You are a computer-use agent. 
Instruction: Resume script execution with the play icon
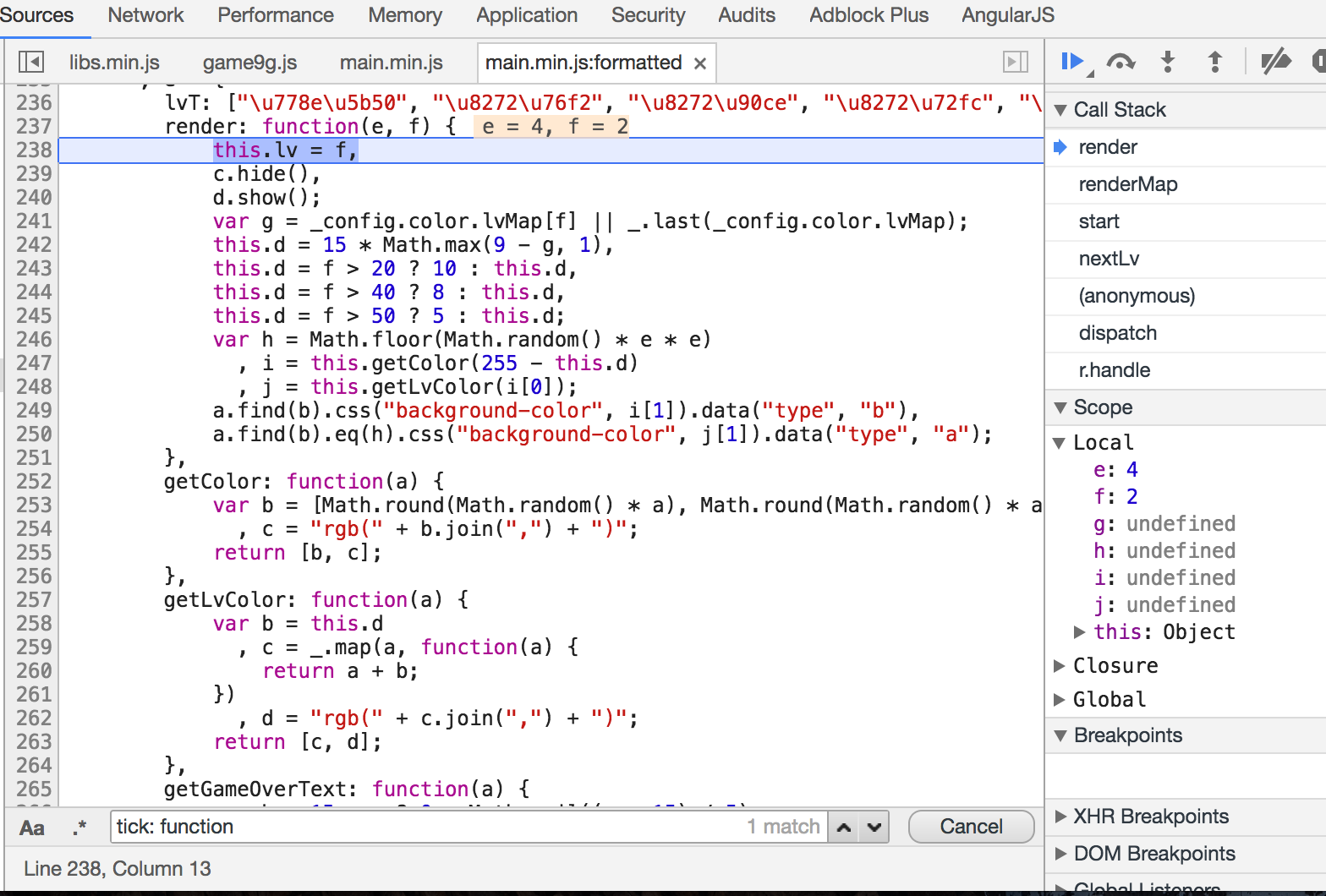tap(1072, 62)
